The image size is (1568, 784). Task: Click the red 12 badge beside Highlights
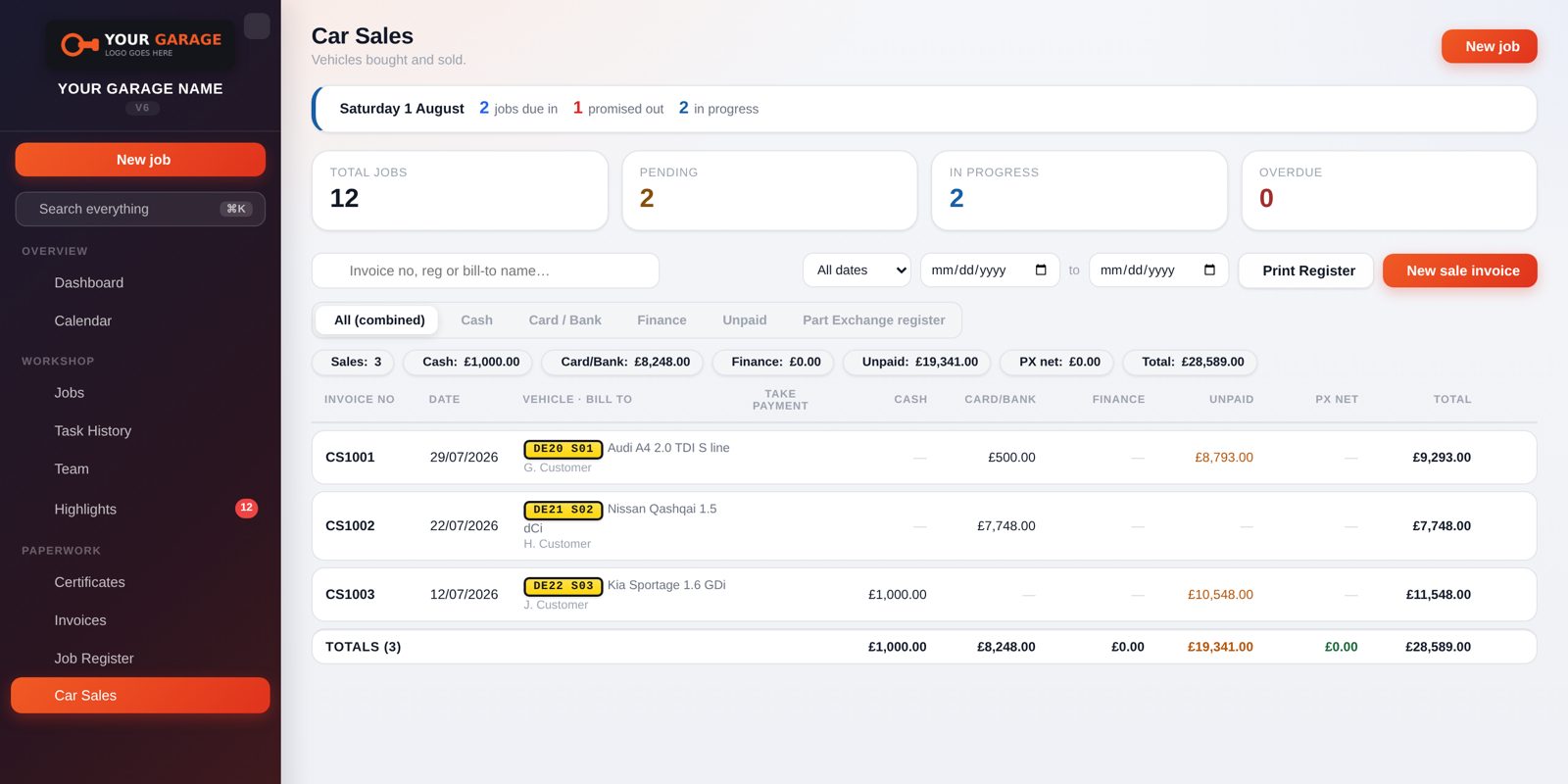[246, 508]
